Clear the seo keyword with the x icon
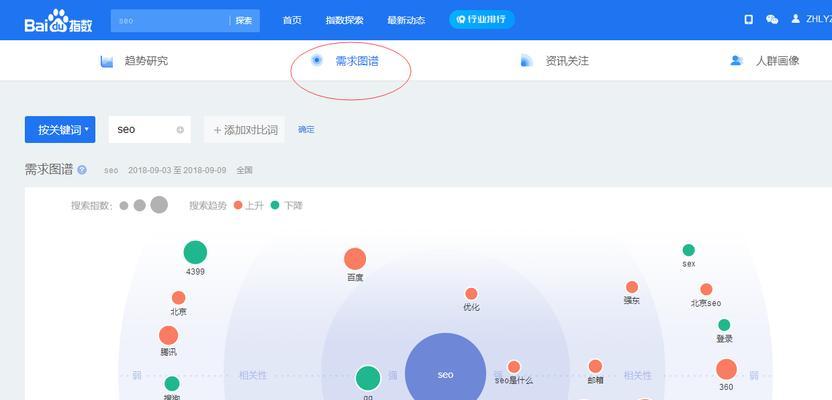 point(180,130)
